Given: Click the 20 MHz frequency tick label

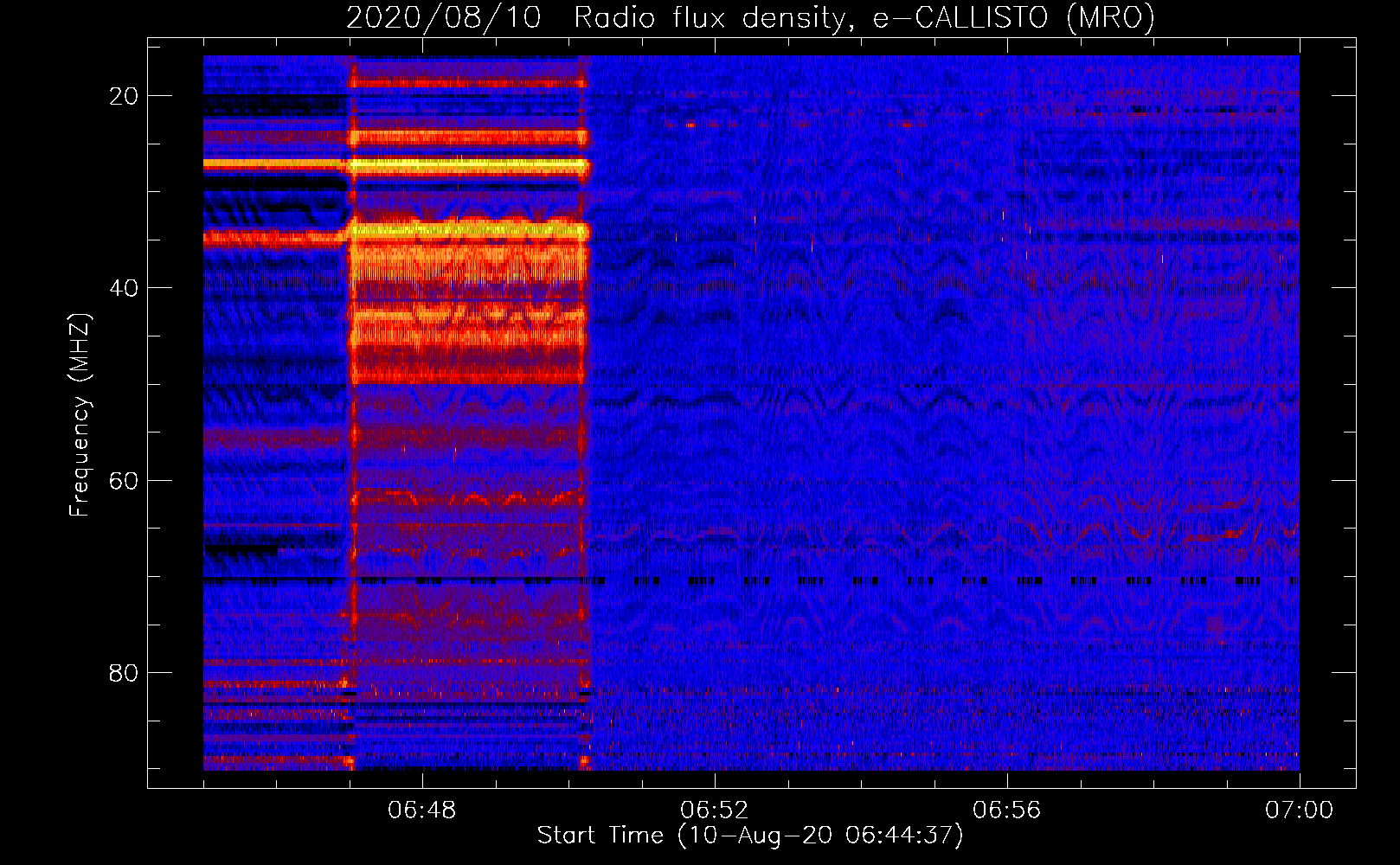Looking at the screenshot, I should tap(124, 96).
